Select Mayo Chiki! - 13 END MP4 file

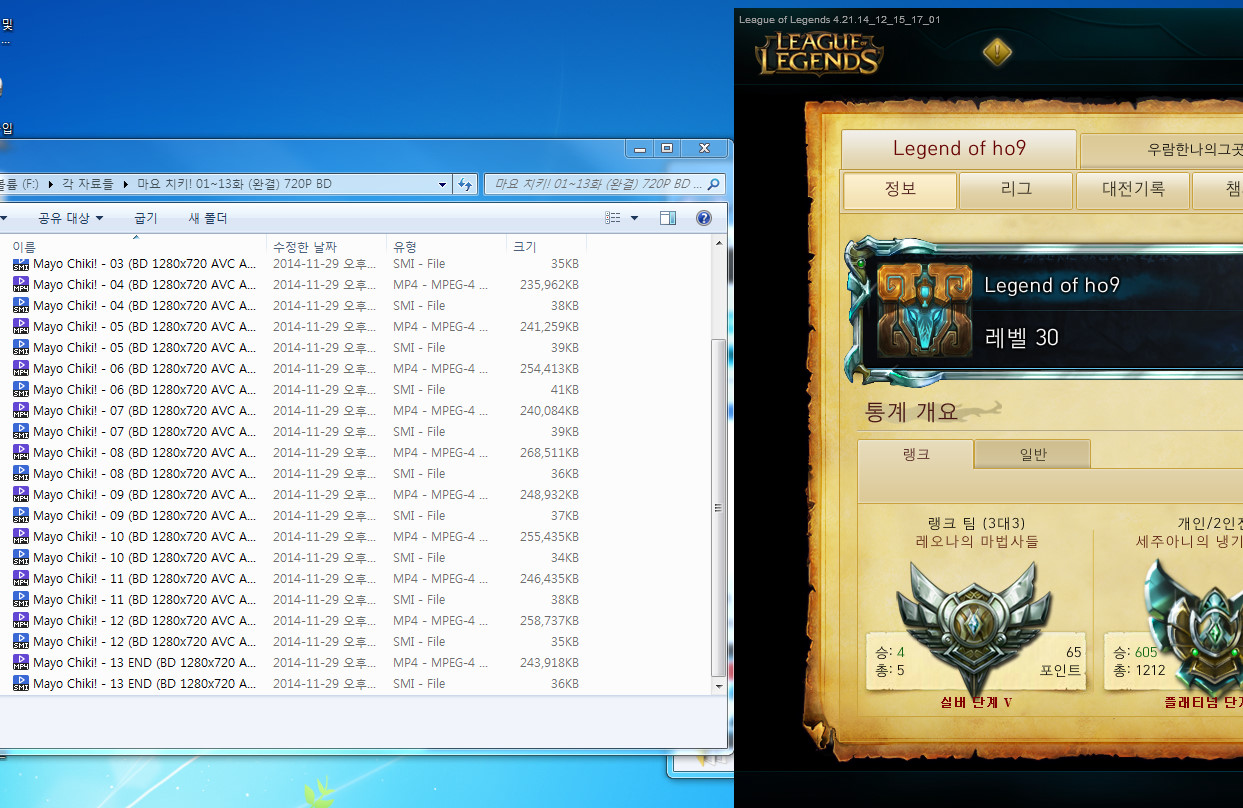144,662
